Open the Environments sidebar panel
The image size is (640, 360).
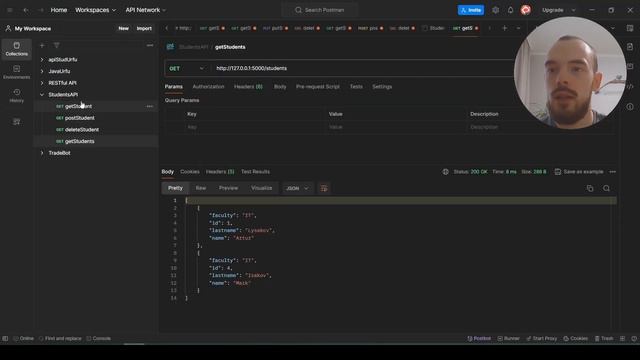(16, 72)
